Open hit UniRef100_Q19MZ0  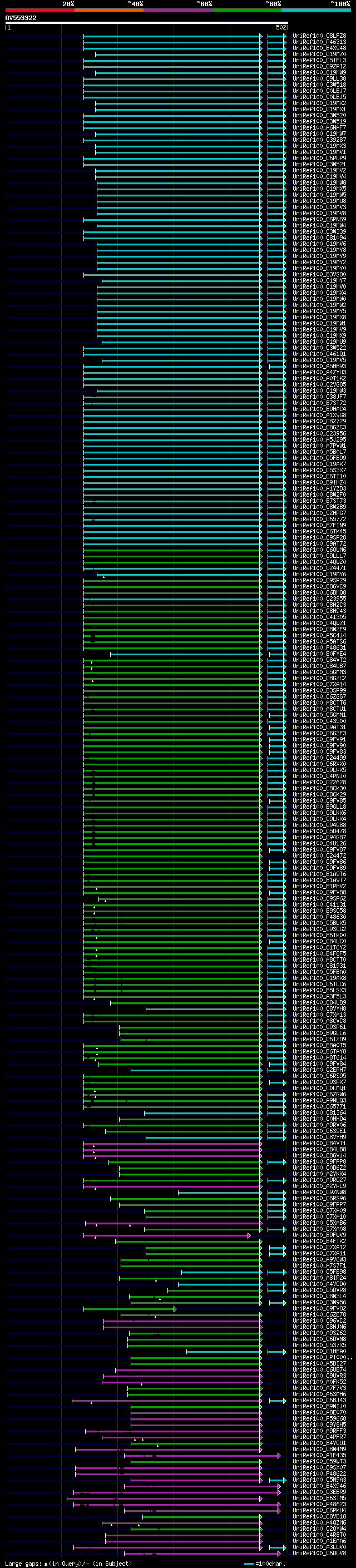[319, 54]
